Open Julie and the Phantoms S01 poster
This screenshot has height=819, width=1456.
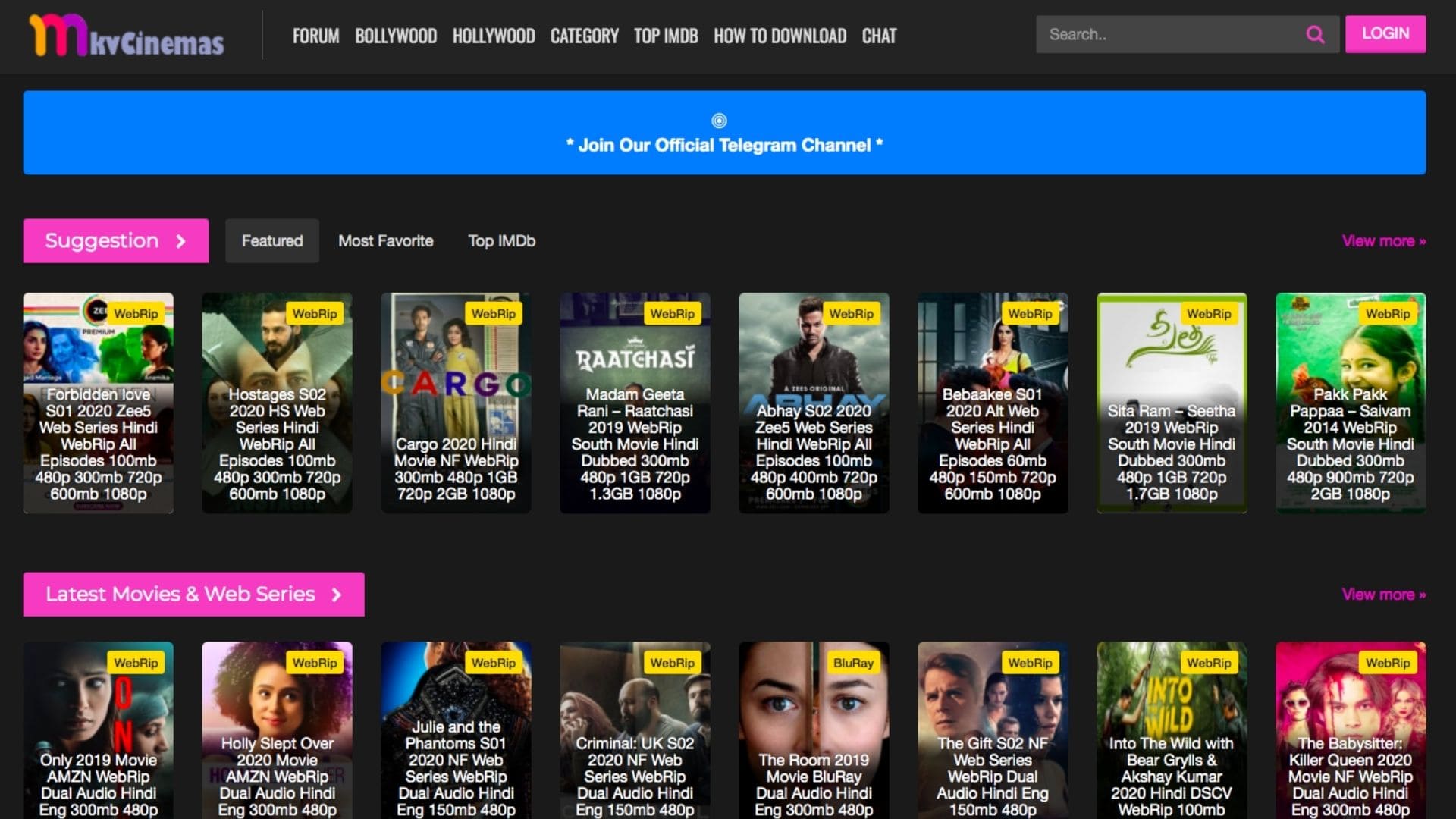[456, 730]
